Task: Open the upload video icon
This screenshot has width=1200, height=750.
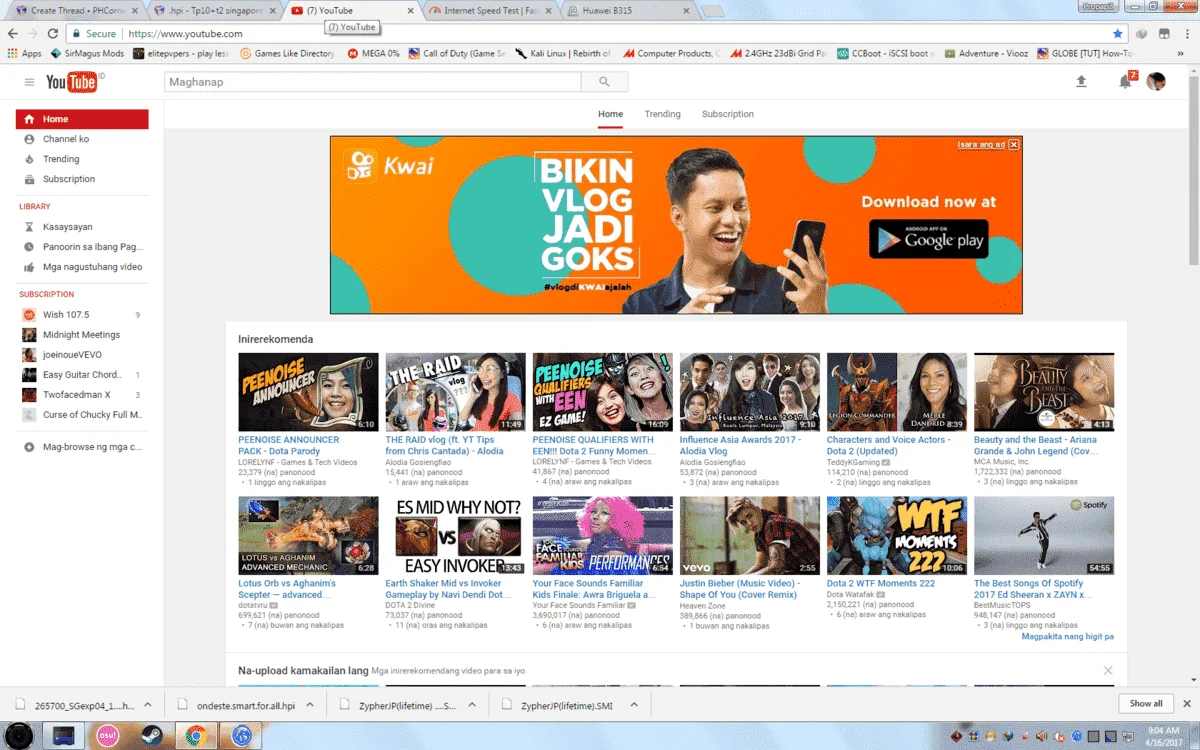Action: (1081, 82)
